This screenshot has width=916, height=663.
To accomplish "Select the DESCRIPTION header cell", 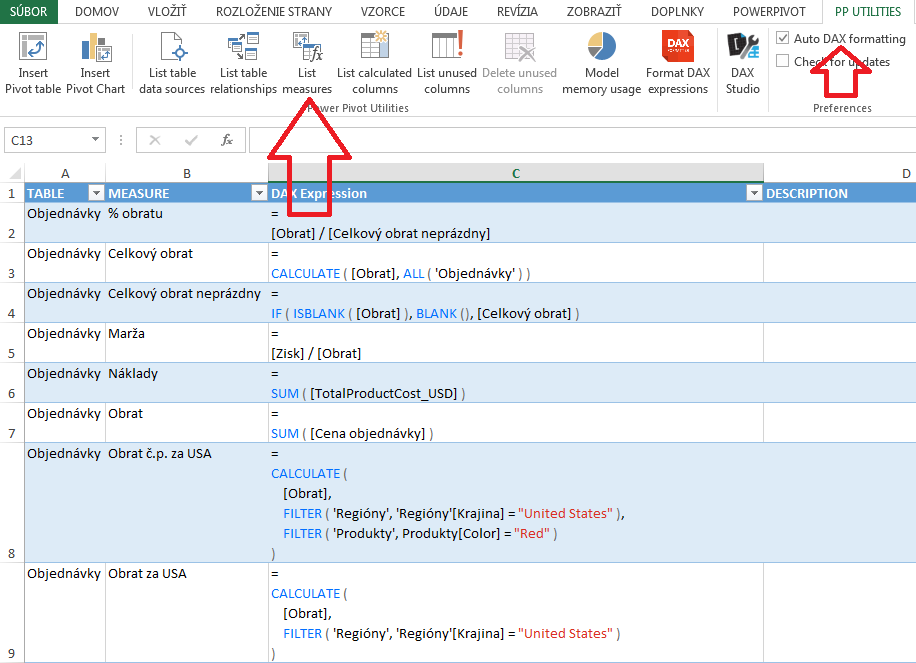I will [x=840, y=193].
